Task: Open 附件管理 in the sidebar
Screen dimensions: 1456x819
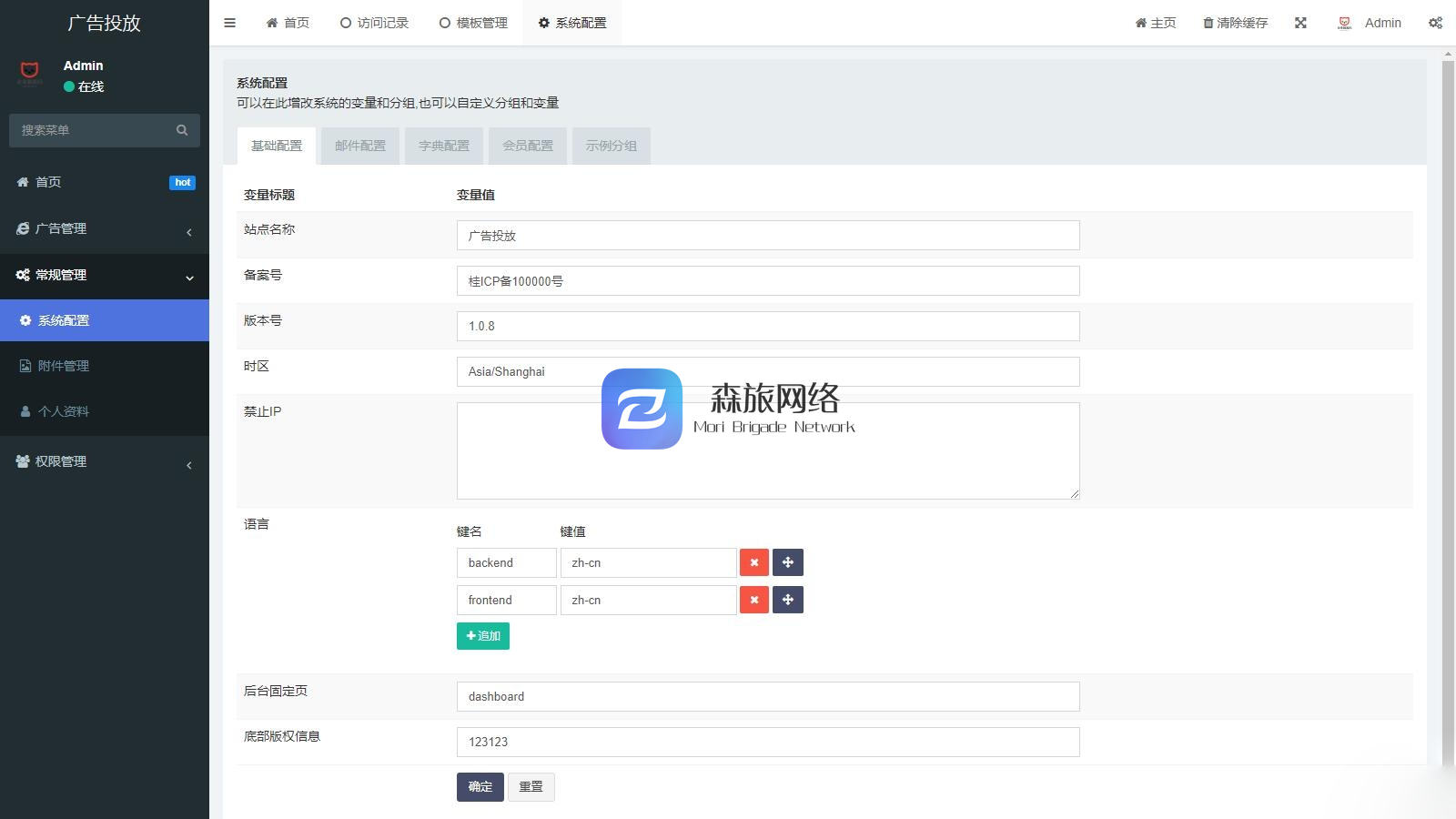Action: click(105, 366)
